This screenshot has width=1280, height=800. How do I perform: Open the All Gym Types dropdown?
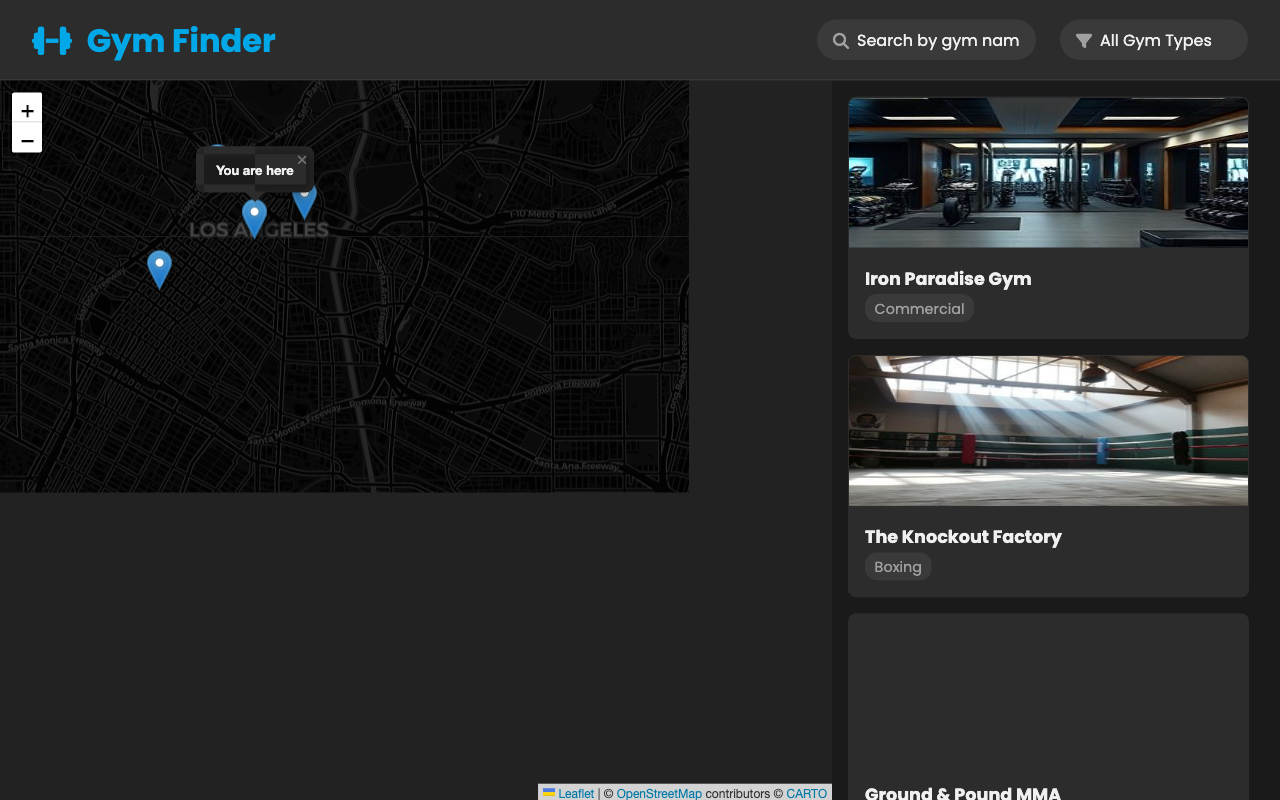tap(1154, 40)
